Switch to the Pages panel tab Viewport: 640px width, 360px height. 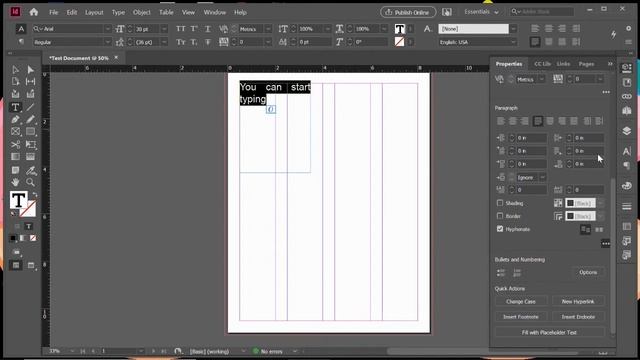(586, 64)
